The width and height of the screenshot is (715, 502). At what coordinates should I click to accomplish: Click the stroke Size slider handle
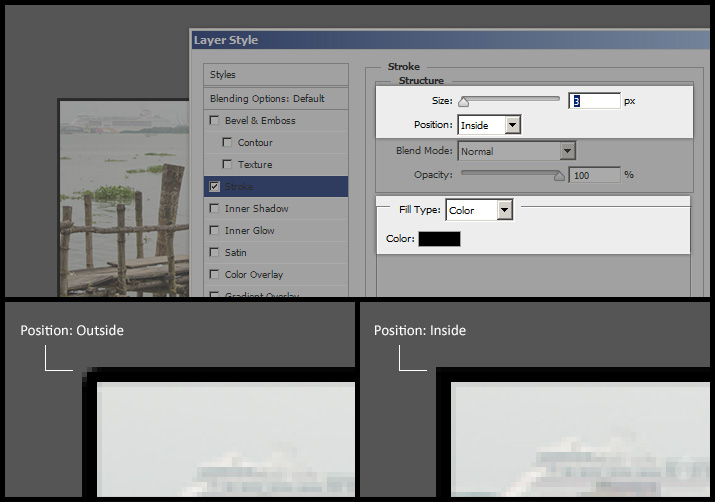(463, 101)
